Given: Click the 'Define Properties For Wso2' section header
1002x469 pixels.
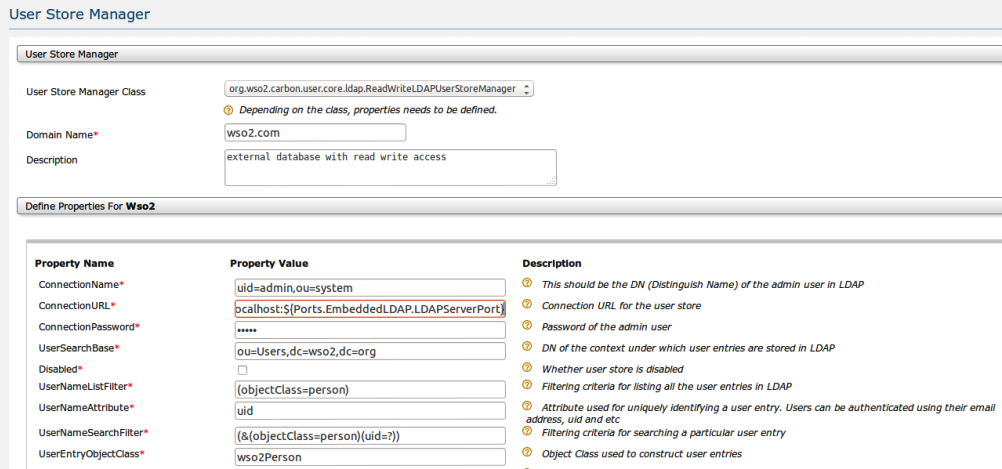Looking at the screenshot, I should pyautogui.click(x=509, y=206).
